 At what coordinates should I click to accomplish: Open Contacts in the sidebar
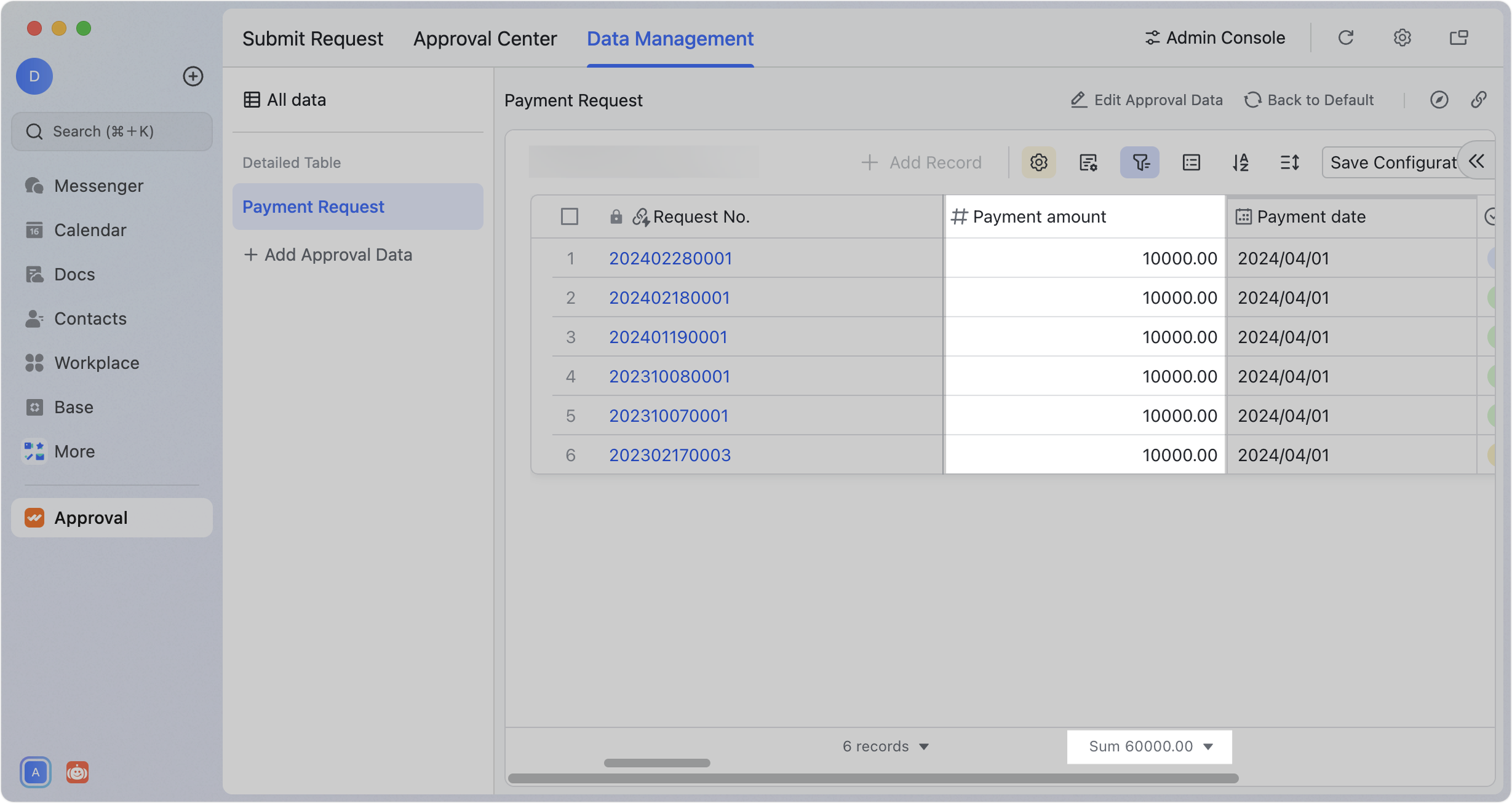click(112, 318)
